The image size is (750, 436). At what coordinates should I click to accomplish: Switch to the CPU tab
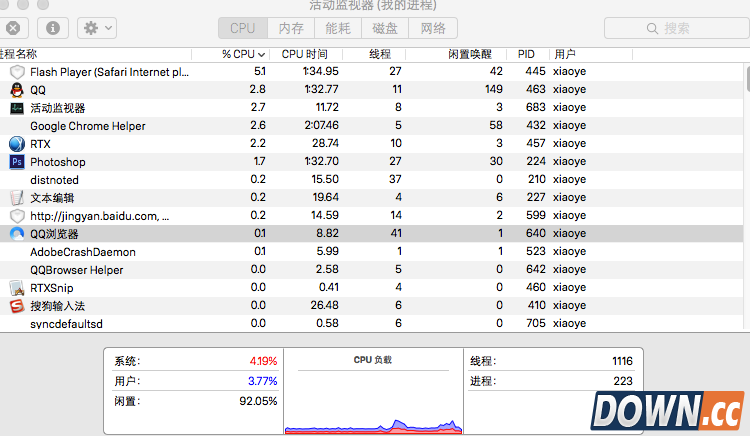coord(243,28)
